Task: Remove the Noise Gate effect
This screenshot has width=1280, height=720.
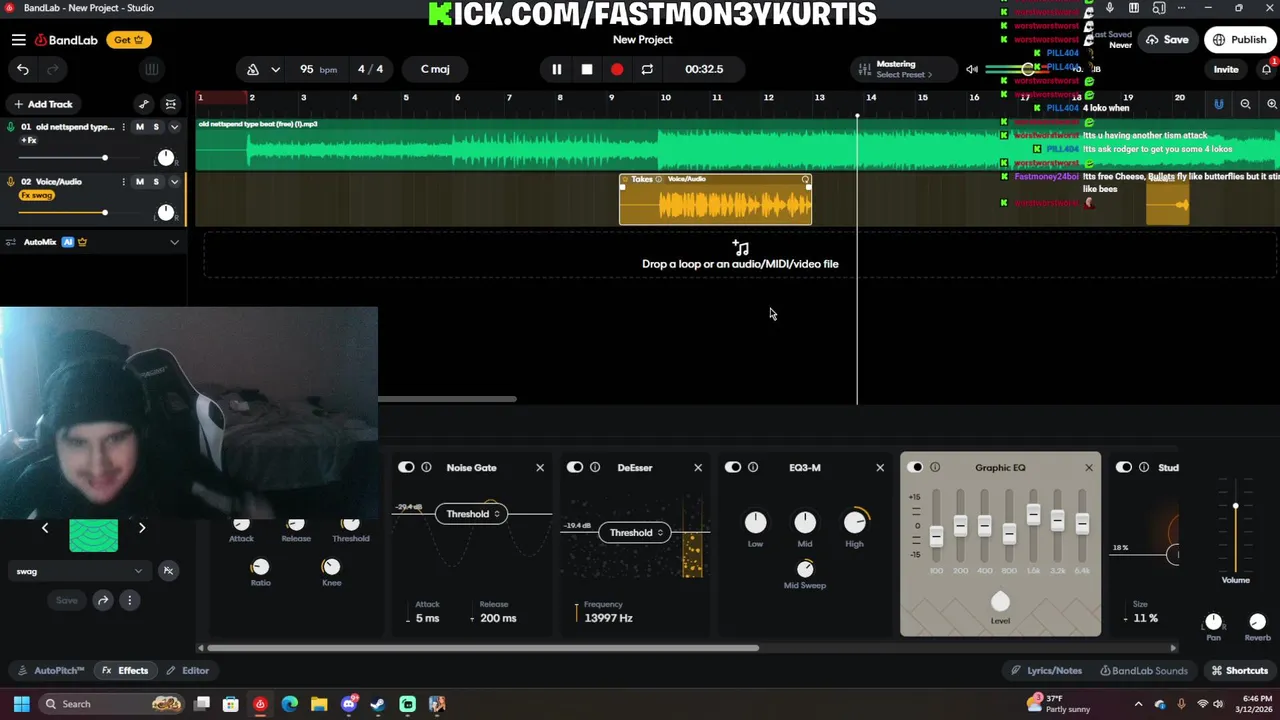Action: coord(540,467)
